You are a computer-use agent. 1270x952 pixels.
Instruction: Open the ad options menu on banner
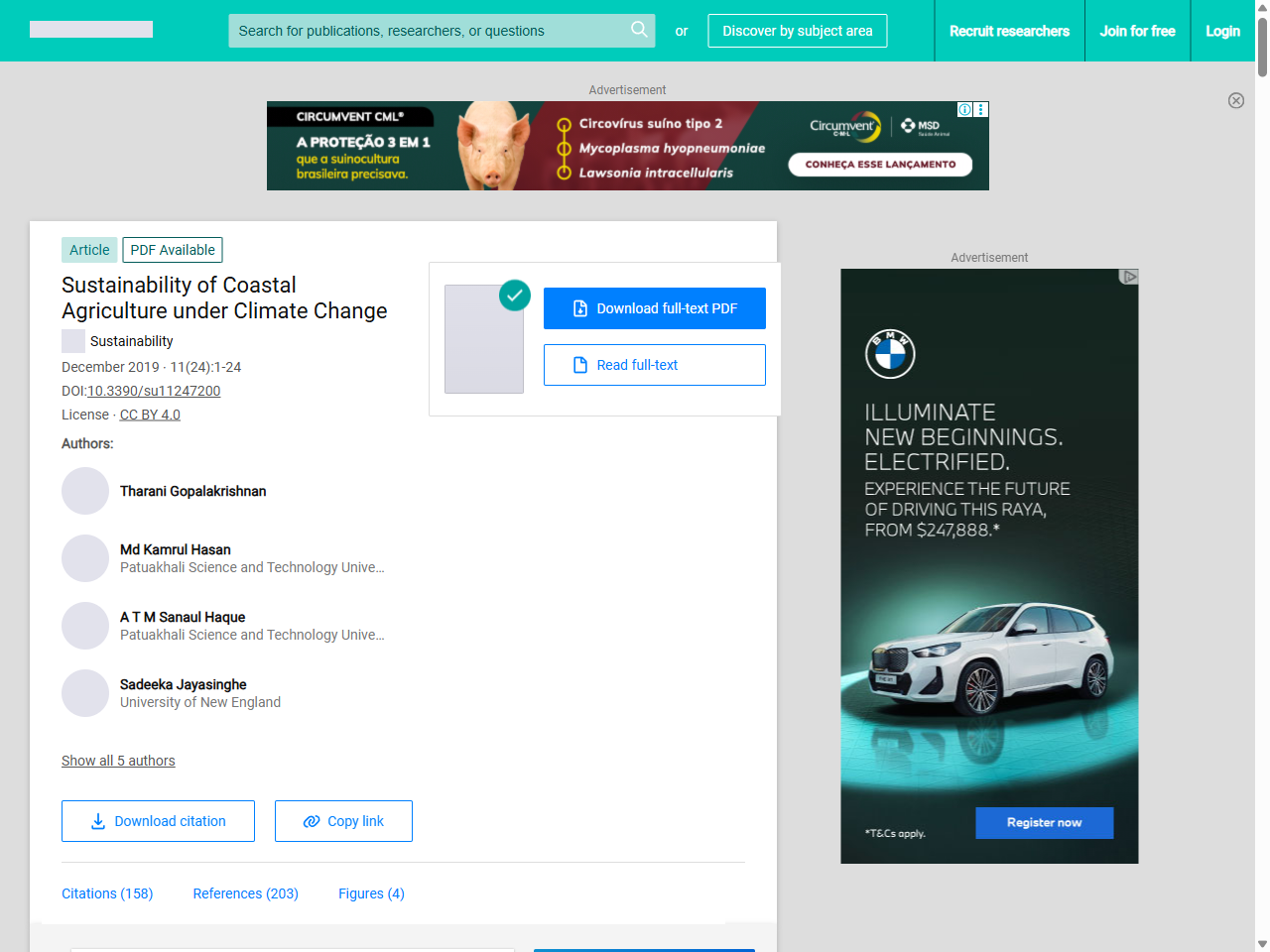pyautogui.click(x=981, y=109)
